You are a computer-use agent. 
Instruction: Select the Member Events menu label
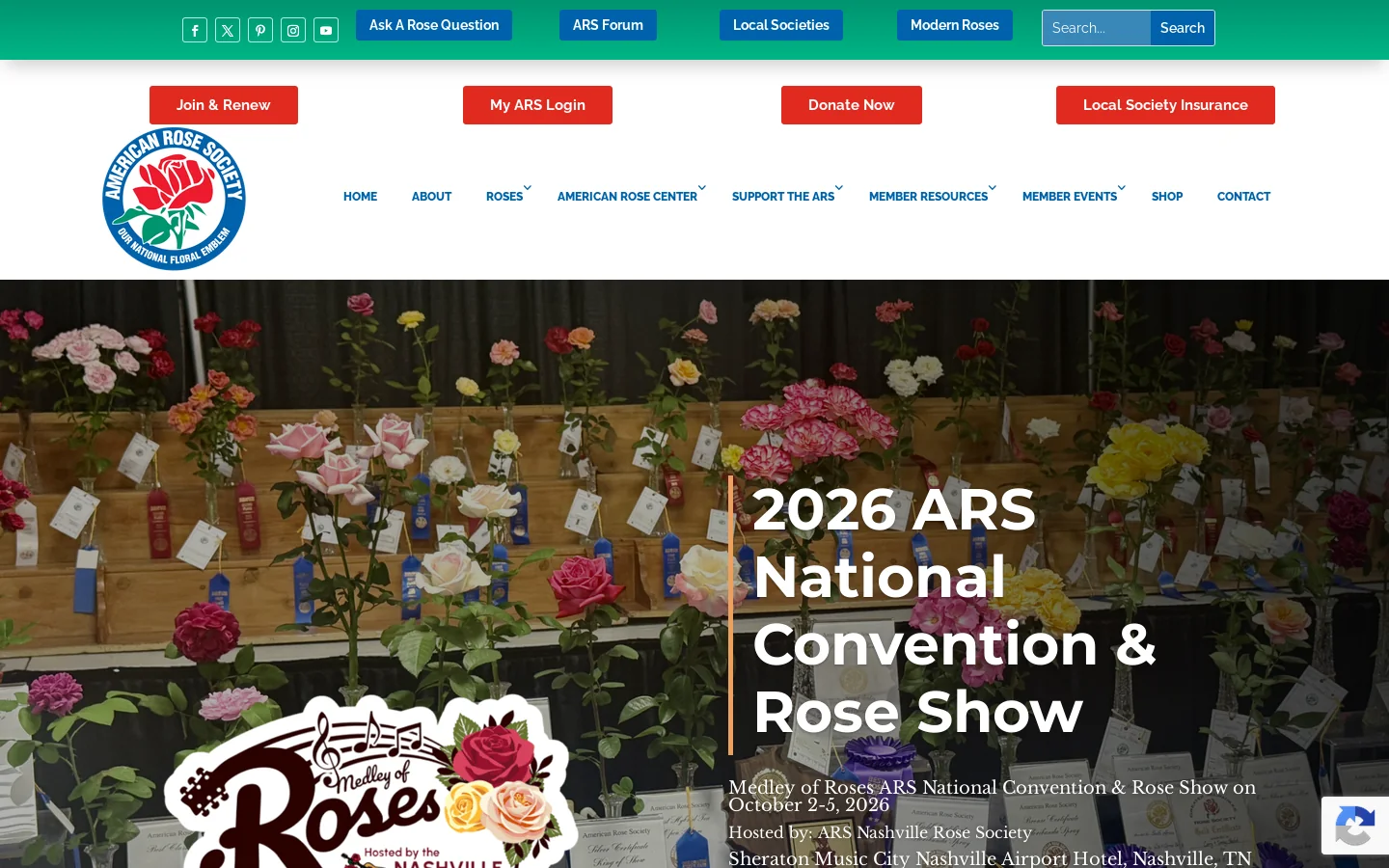point(1070,197)
